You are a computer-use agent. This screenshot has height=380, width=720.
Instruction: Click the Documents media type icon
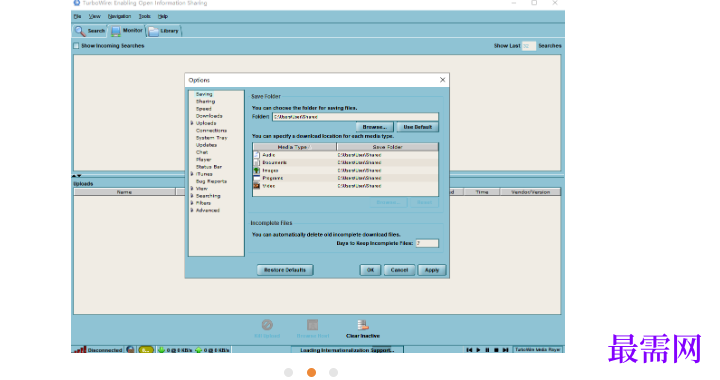tap(257, 162)
